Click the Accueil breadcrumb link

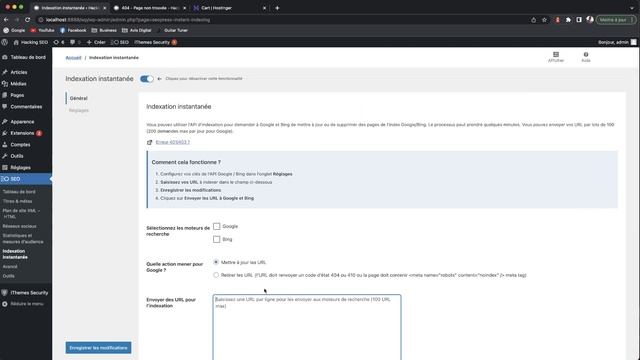pyautogui.click(x=73, y=58)
